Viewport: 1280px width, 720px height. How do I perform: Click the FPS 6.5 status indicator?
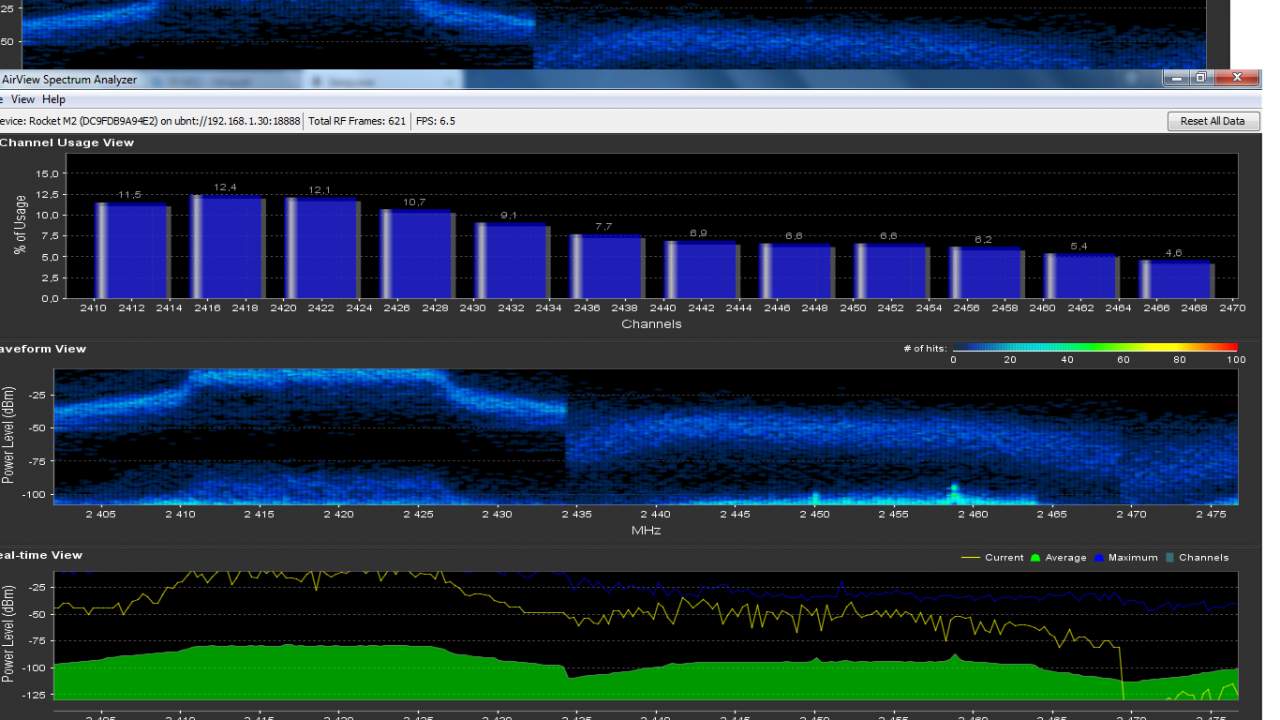coord(435,121)
